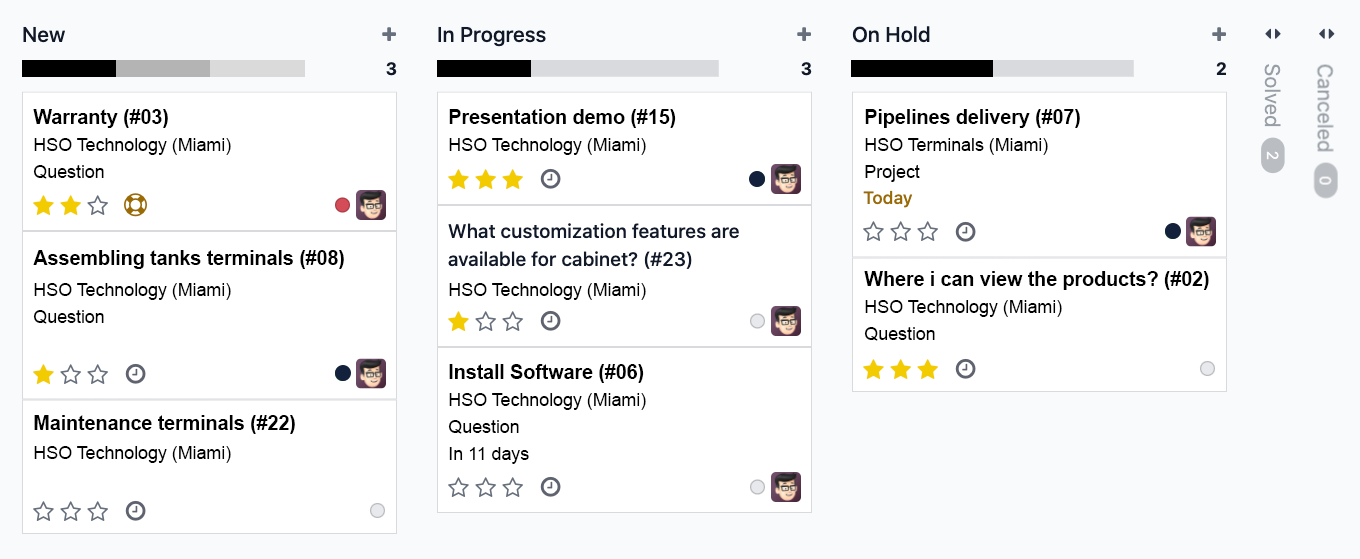The height and width of the screenshot is (559, 1360).
Task: Set first priority star on Pipelines delivery card
Action: (x=874, y=232)
